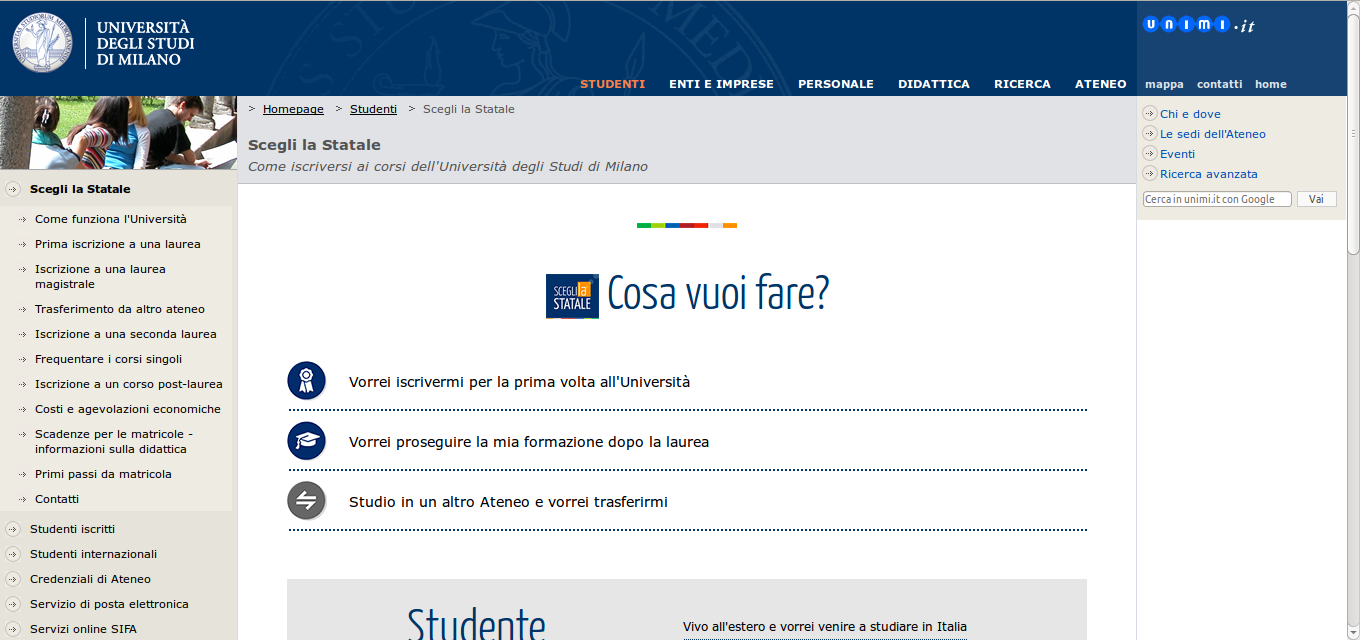Open Servizi online SIFA

(83, 629)
